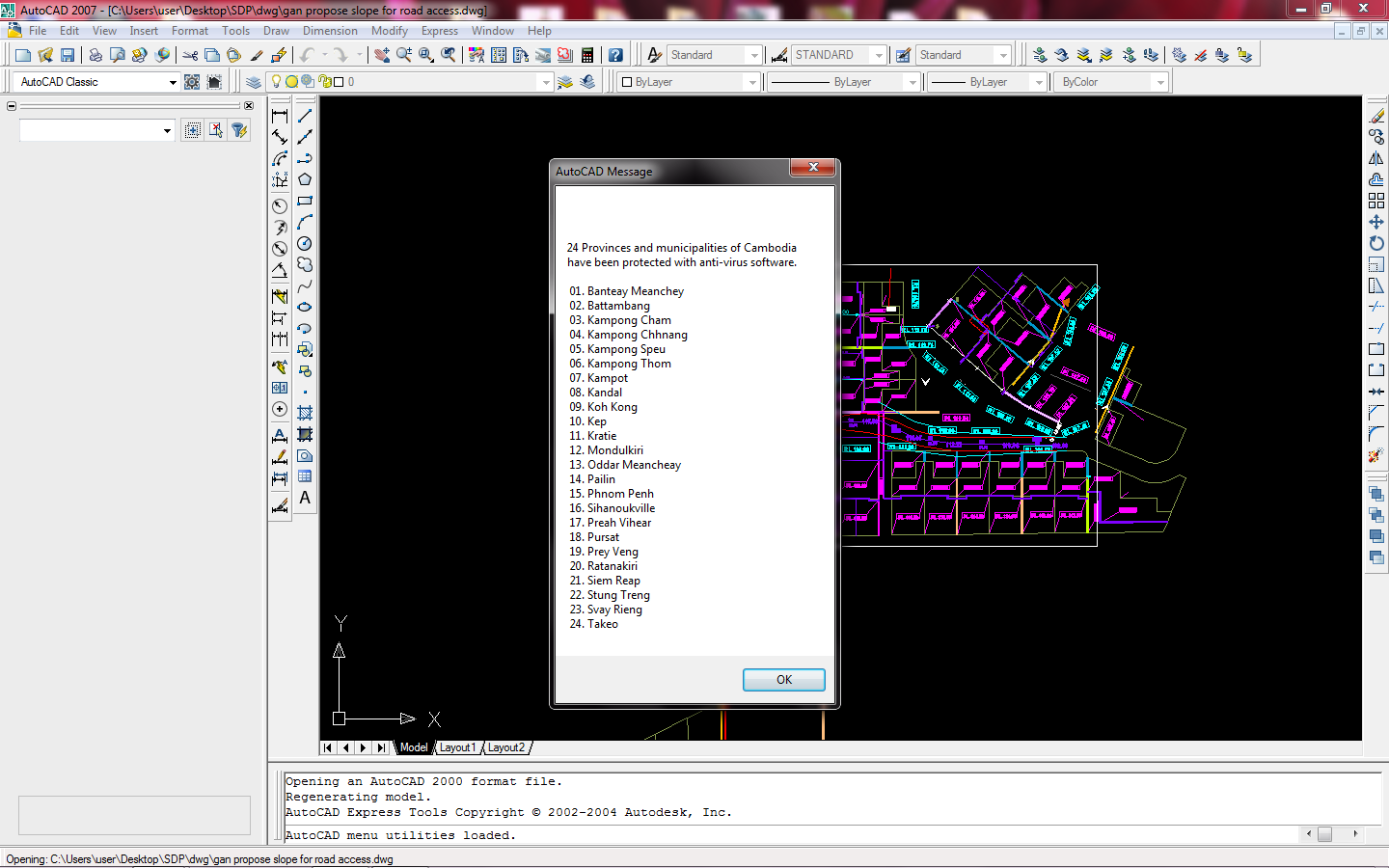Image resolution: width=1389 pixels, height=868 pixels.
Task: Open the AutoCAD Classic workspace dropdown
Action: tap(173, 82)
